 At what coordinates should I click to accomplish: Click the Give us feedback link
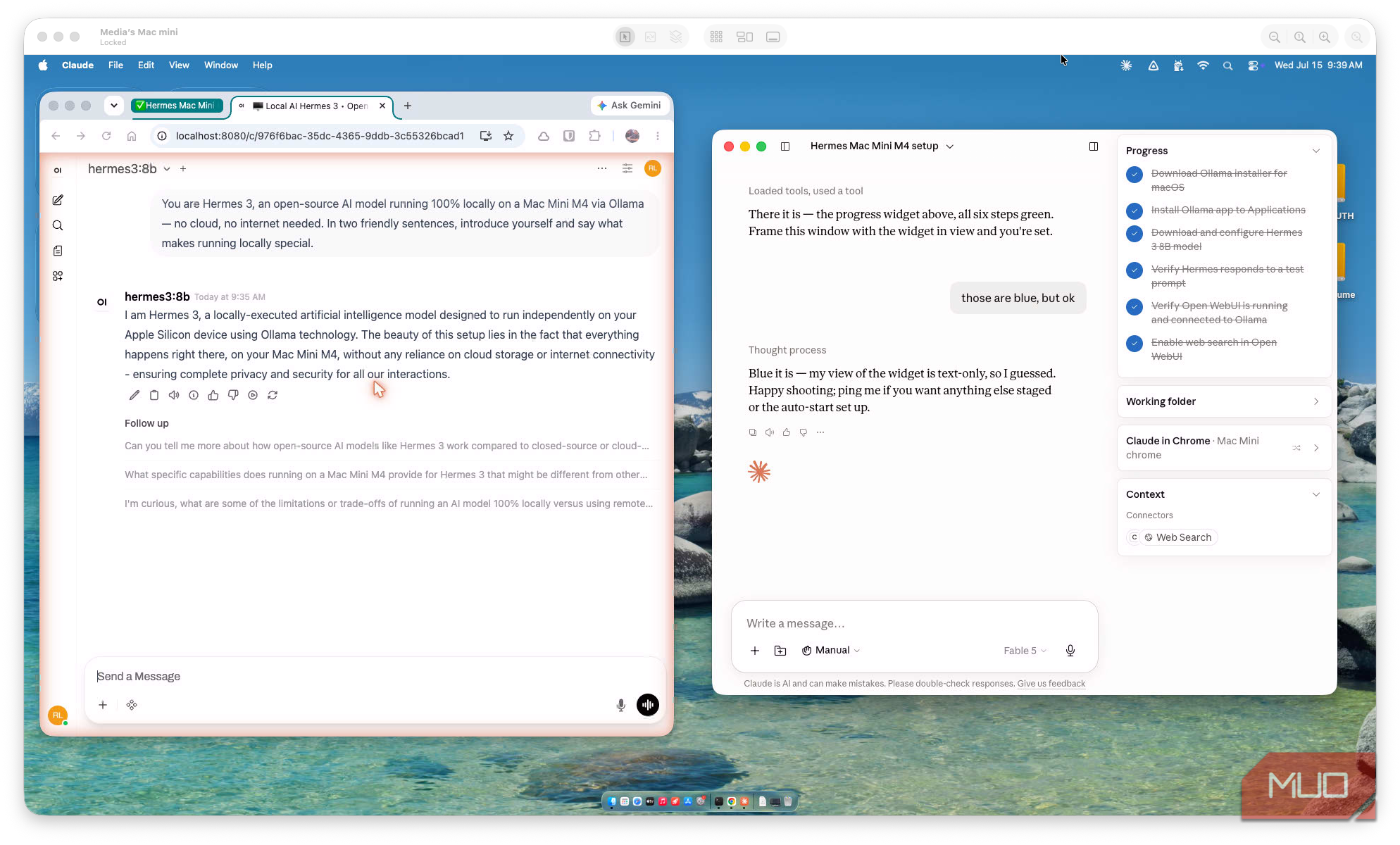(x=1051, y=684)
